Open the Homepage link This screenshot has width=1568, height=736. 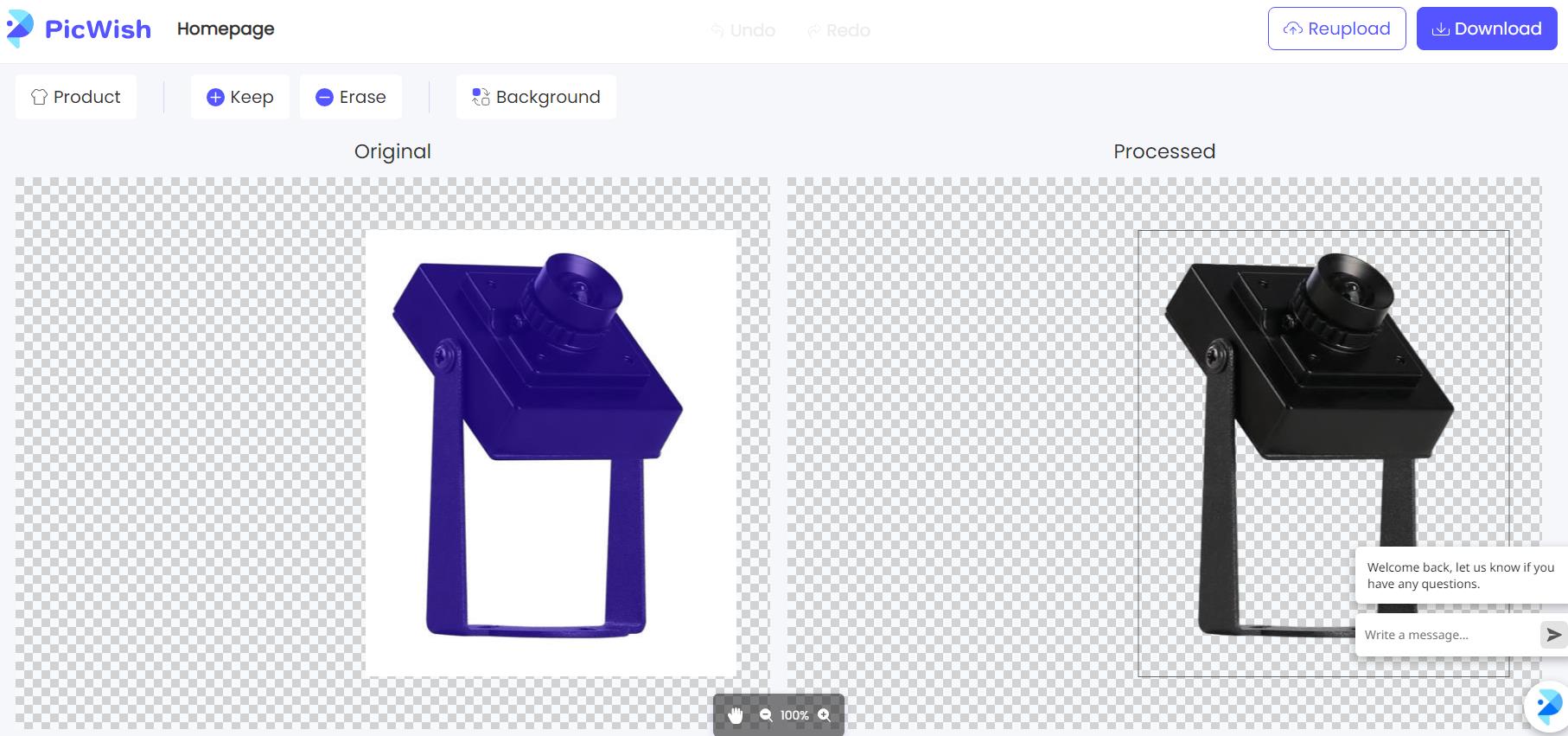[x=226, y=29]
